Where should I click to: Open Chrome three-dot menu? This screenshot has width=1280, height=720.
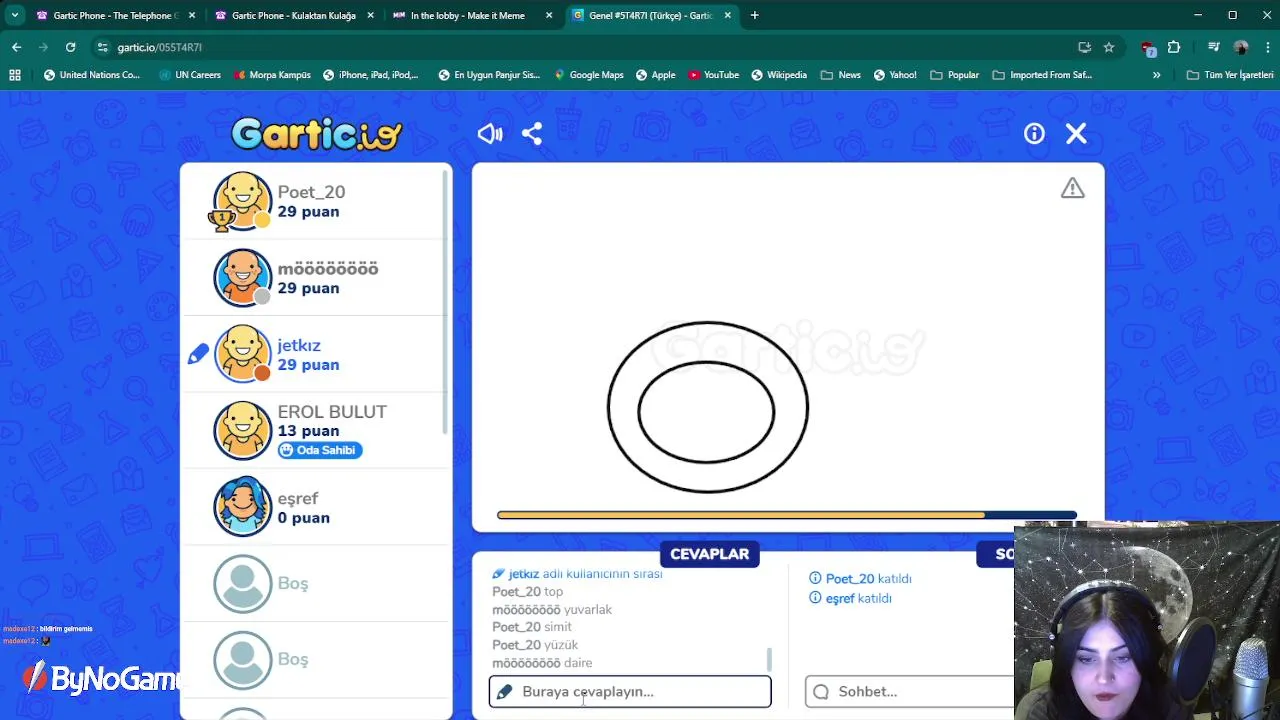[x=1267, y=47]
